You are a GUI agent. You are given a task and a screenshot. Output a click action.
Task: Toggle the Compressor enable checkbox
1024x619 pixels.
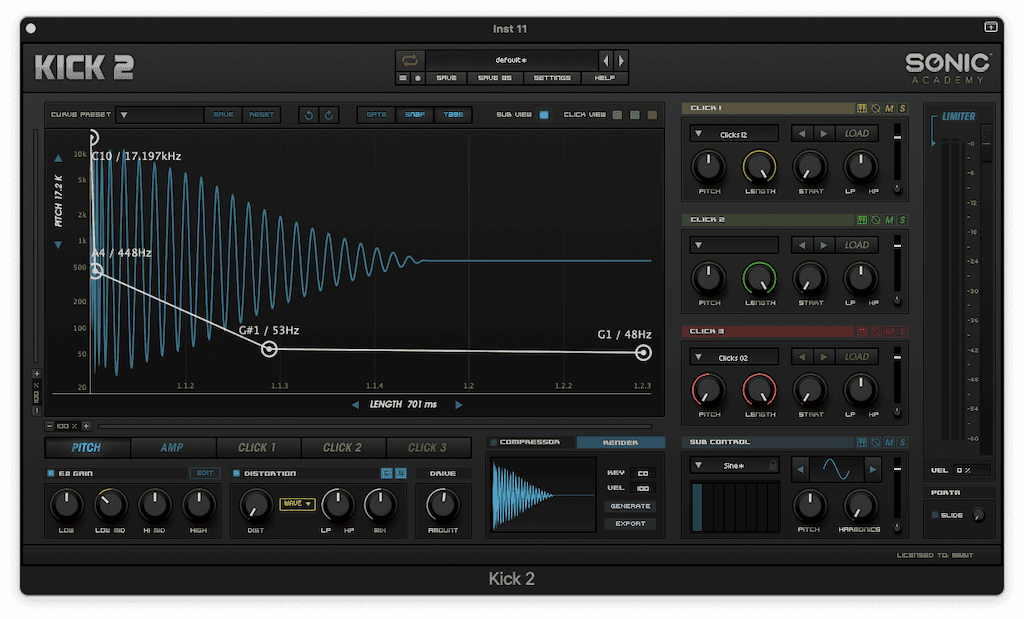[x=494, y=442]
